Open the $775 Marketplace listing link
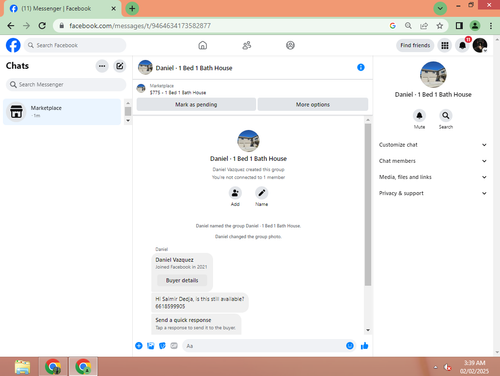The image size is (500, 376). click(178, 93)
